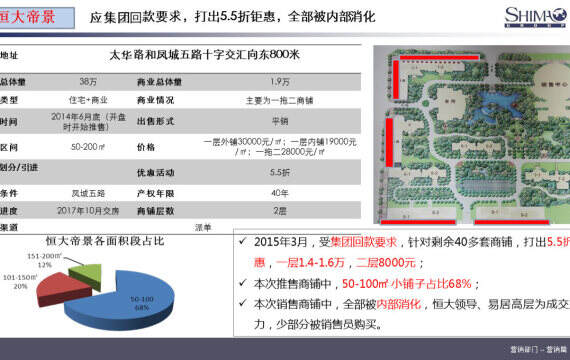
Task: Click the 产权年限 label
Action: pyautogui.click(x=155, y=193)
